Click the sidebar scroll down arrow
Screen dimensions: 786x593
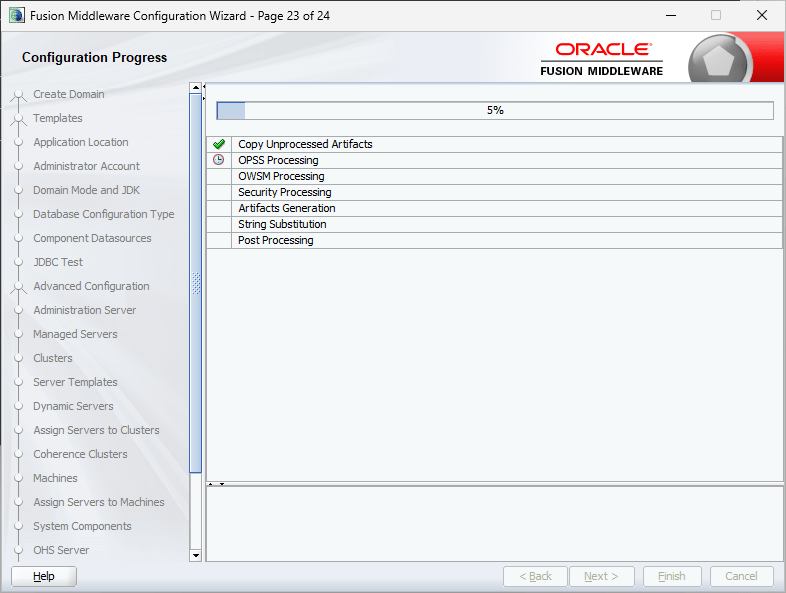pos(196,555)
